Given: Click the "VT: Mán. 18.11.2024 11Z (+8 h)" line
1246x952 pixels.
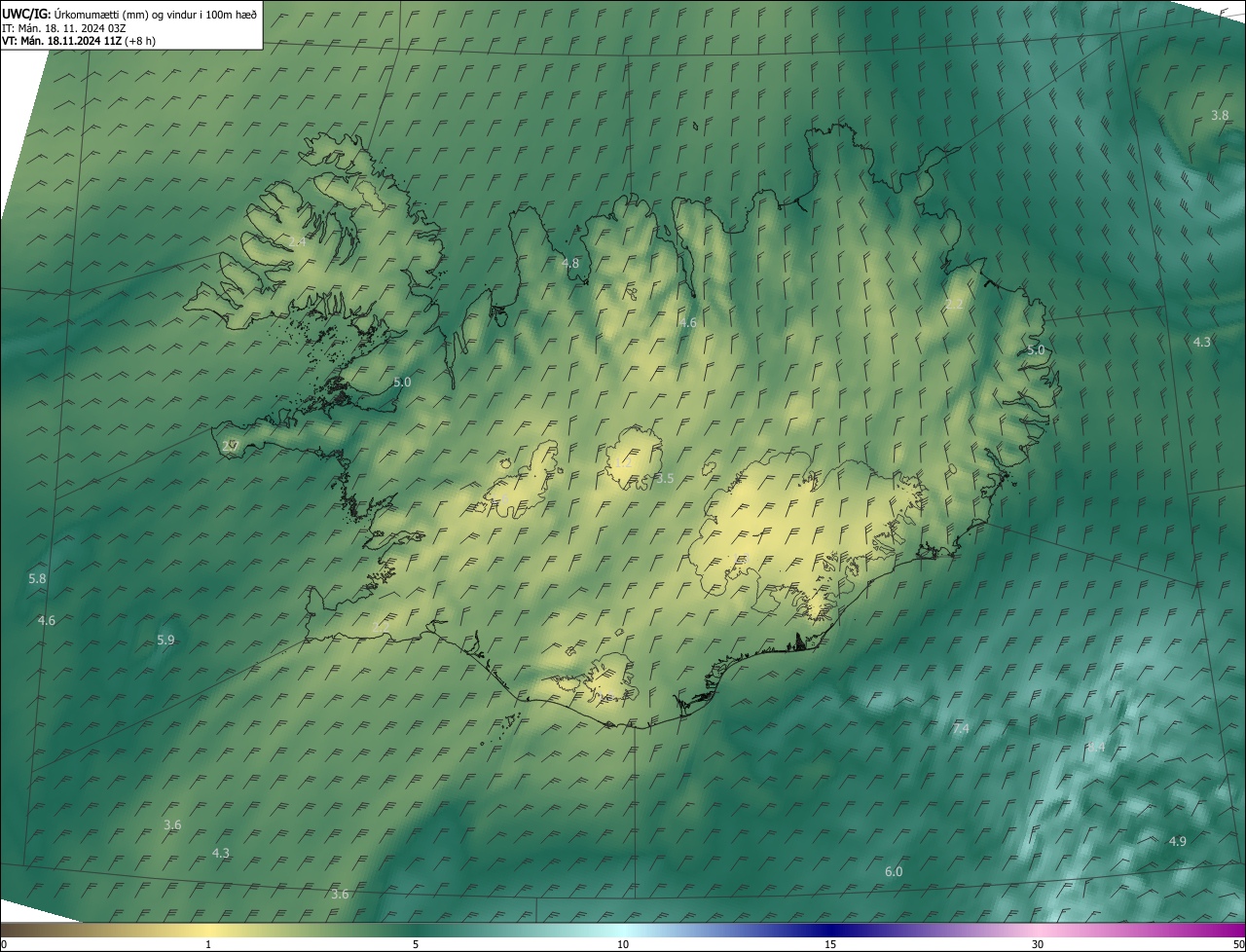Looking at the screenshot, I should click(79, 41).
